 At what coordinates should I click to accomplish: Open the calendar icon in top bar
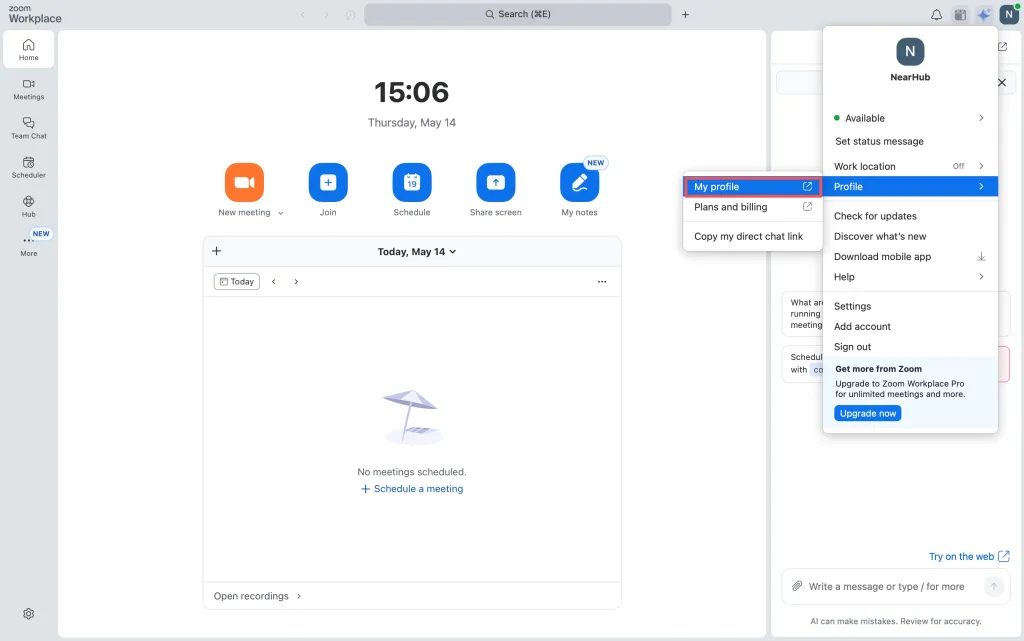(960, 14)
